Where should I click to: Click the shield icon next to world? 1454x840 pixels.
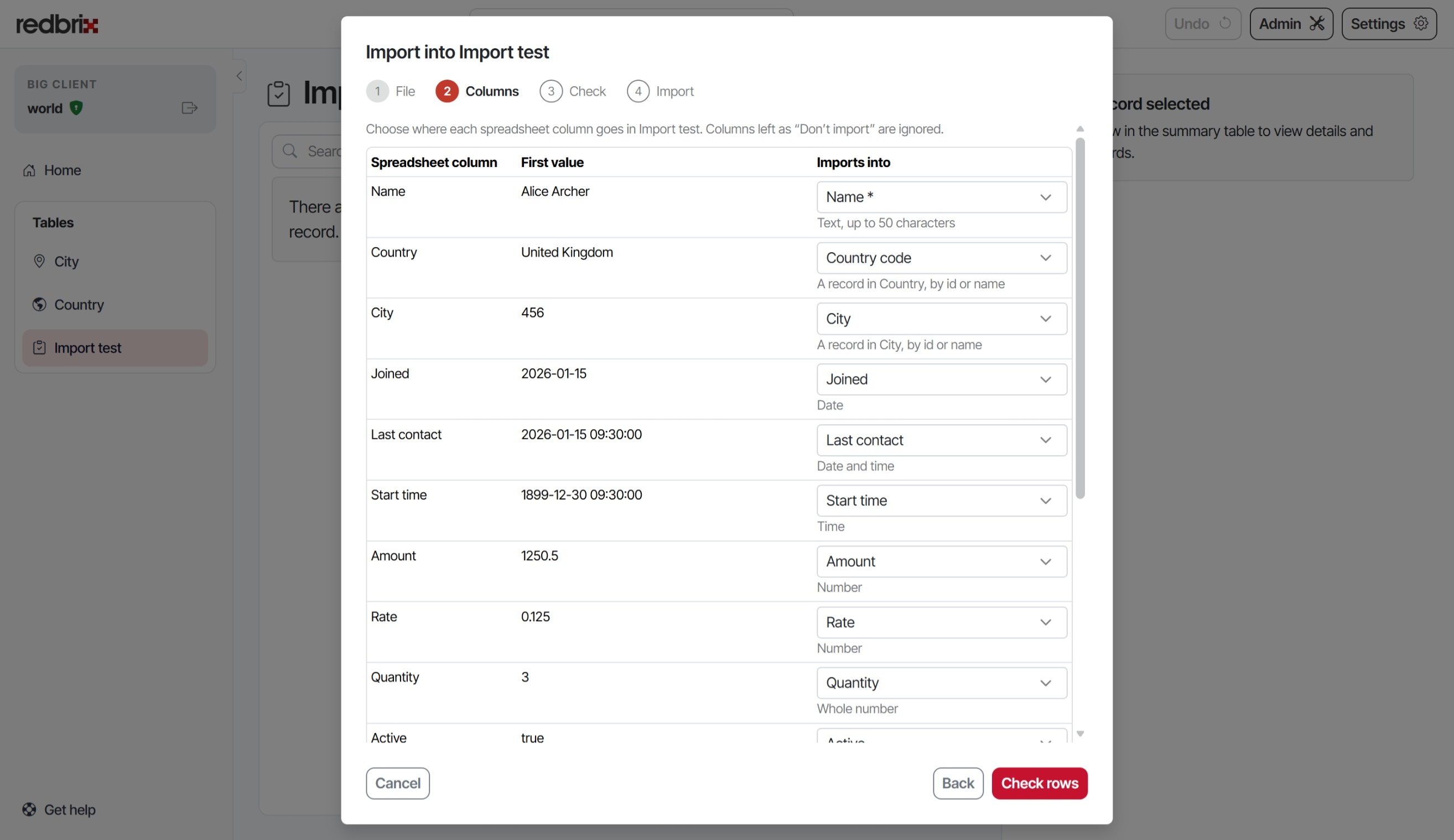(76, 108)
